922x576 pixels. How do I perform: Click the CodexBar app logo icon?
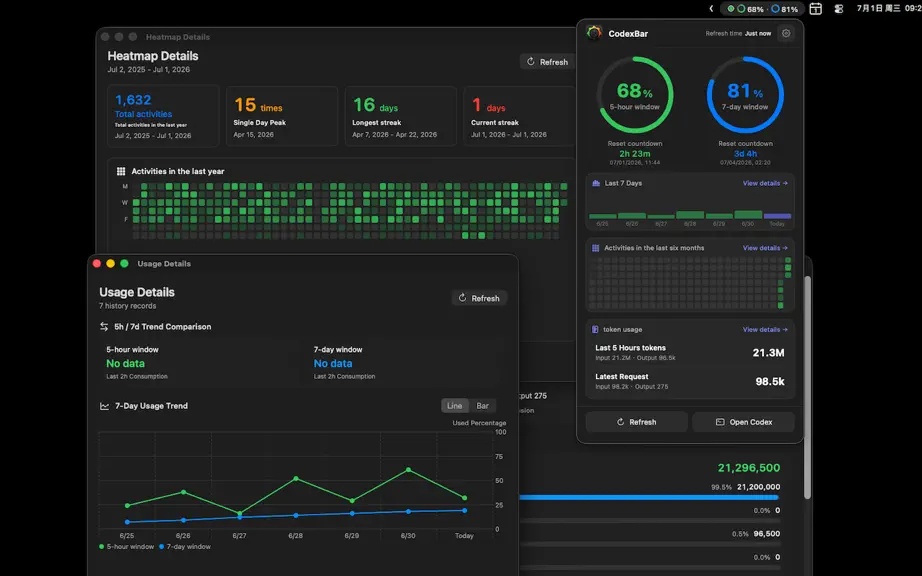pos(594,33)
